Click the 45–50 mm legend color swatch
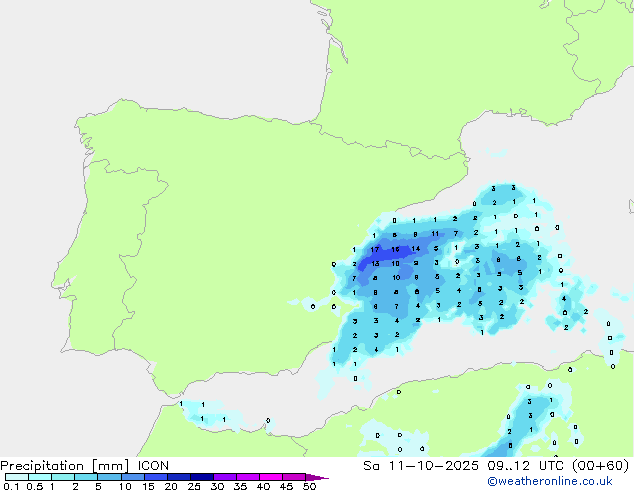This screenshot has height=490, width=634. click(x=294, y=477)
